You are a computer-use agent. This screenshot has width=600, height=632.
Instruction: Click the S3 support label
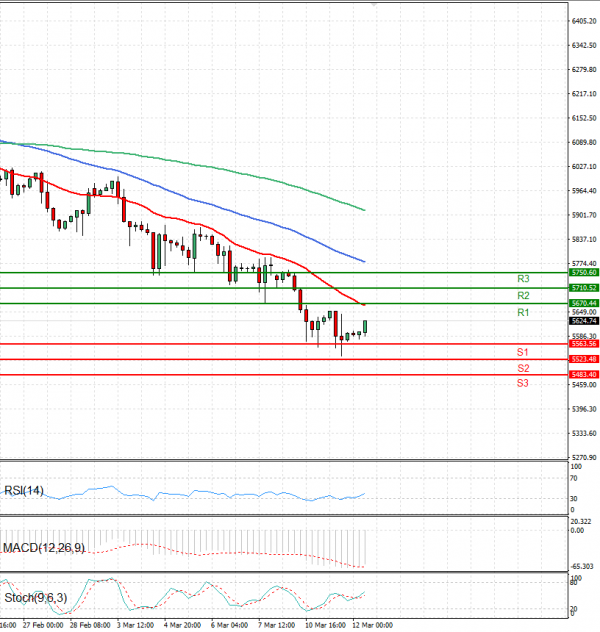click(523, 383)
